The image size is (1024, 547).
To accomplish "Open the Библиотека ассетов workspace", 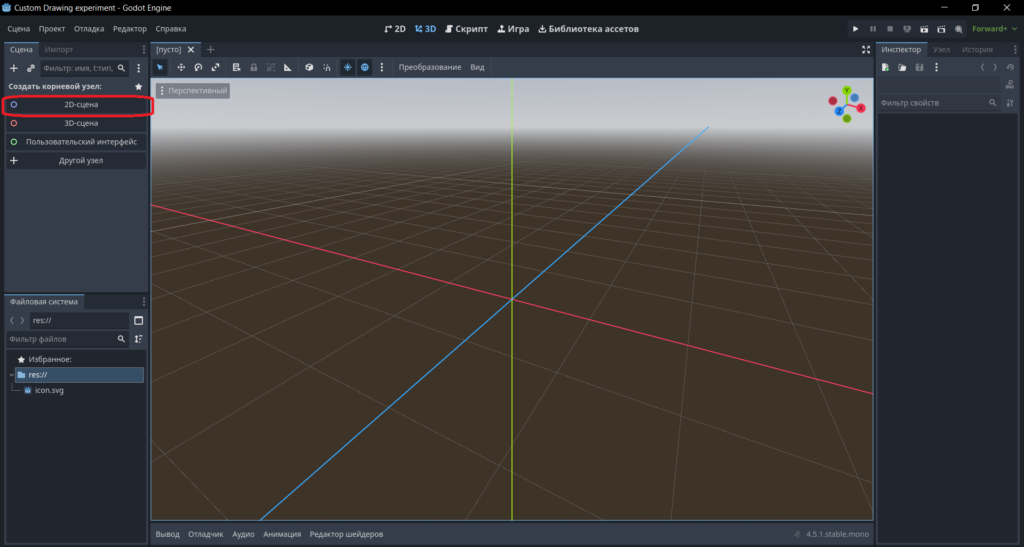I will 588,29.
